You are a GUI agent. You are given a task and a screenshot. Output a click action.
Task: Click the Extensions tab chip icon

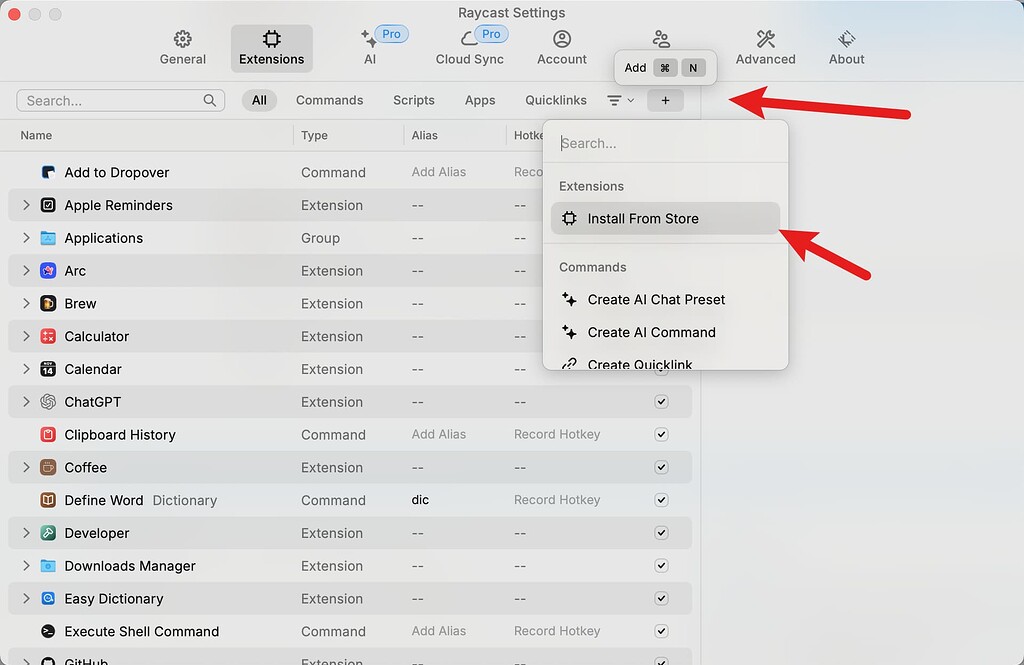pyautogui.click(x=272, y=39)
